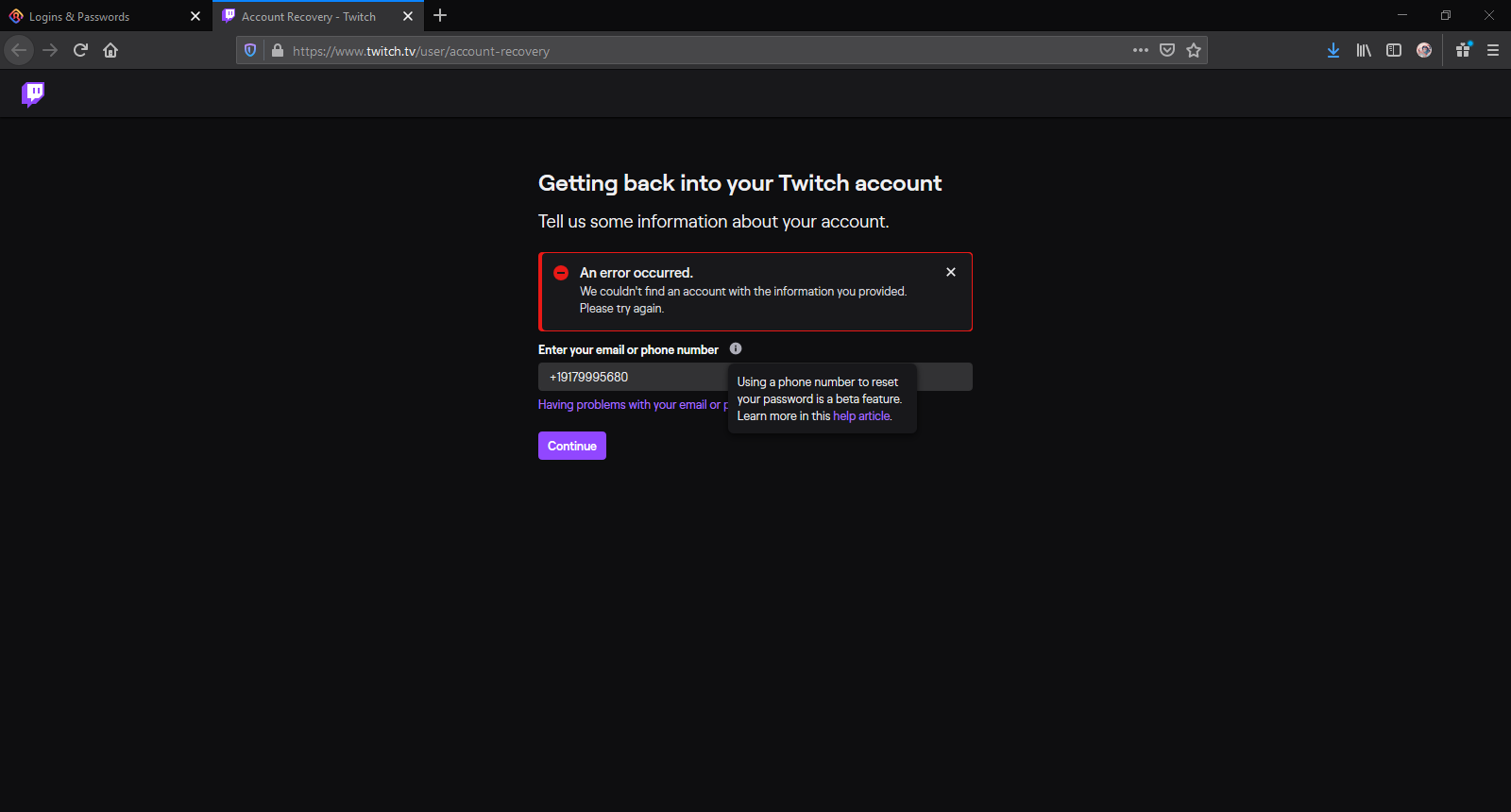Image resolution: width=1511 pixels, height=812 pixels.
Task: Open the tracking protection shield icon
Action: [x=250, y=51]
